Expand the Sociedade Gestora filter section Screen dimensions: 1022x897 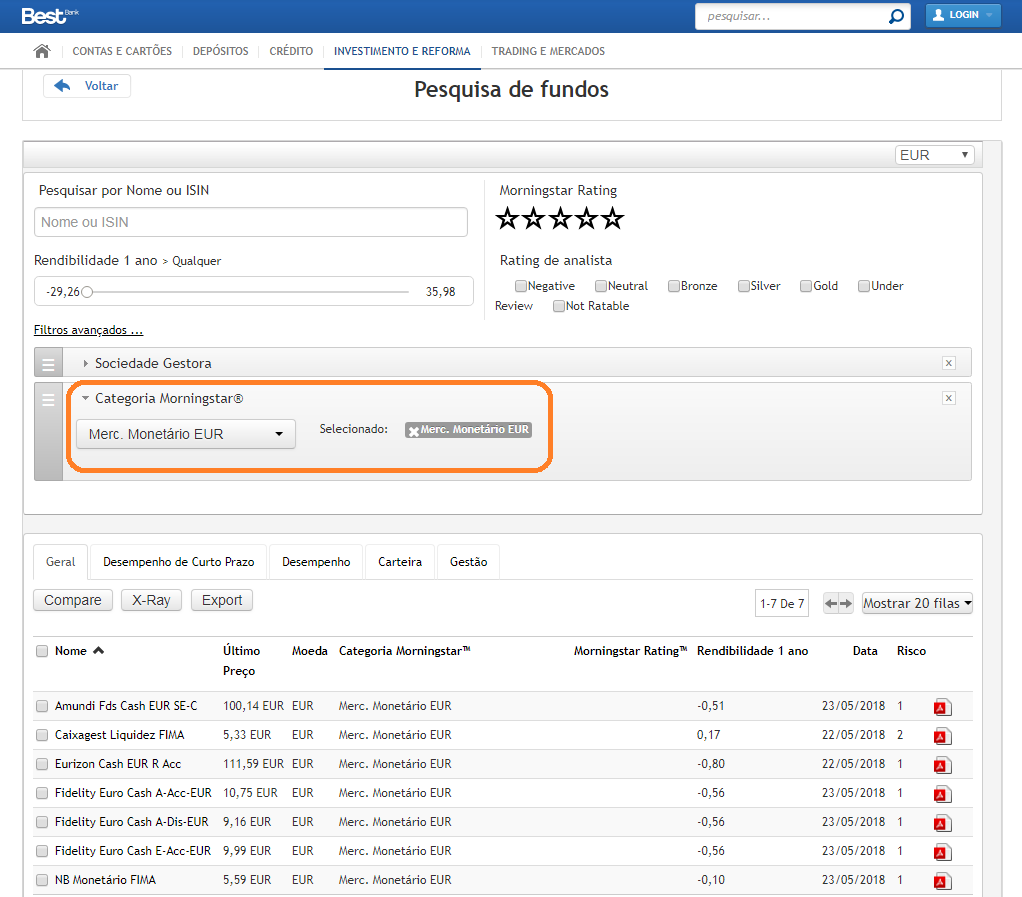point(153,363)
